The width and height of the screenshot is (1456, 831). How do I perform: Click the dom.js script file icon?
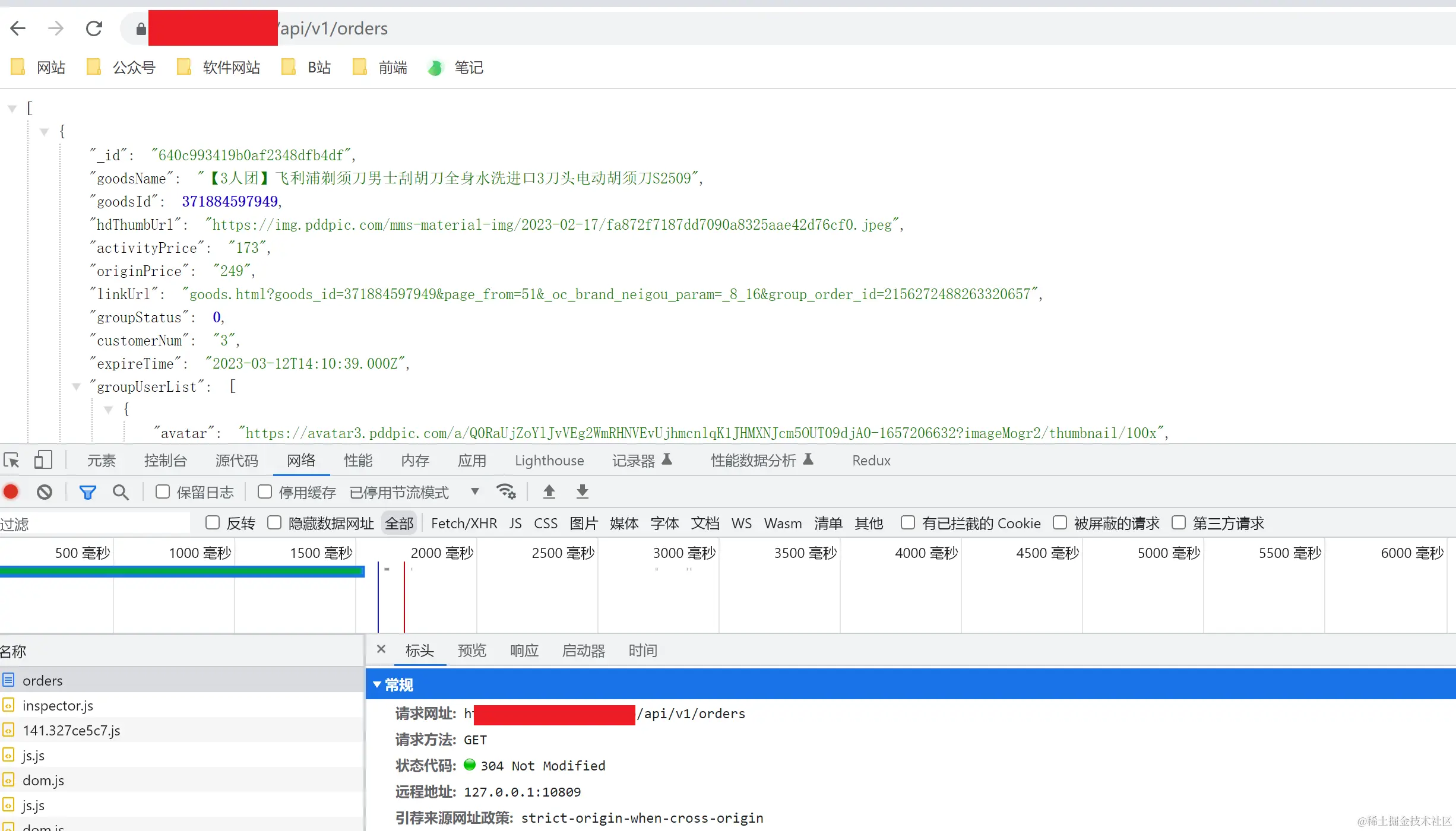tap(8, 780)
